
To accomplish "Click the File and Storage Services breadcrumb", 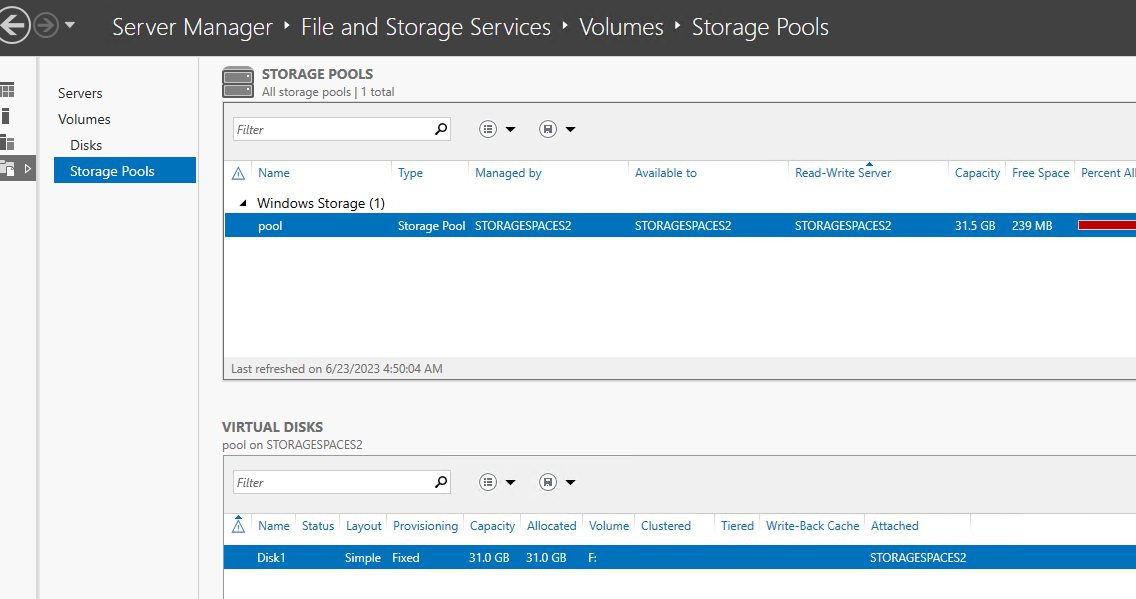I will [x=426, y=27].
